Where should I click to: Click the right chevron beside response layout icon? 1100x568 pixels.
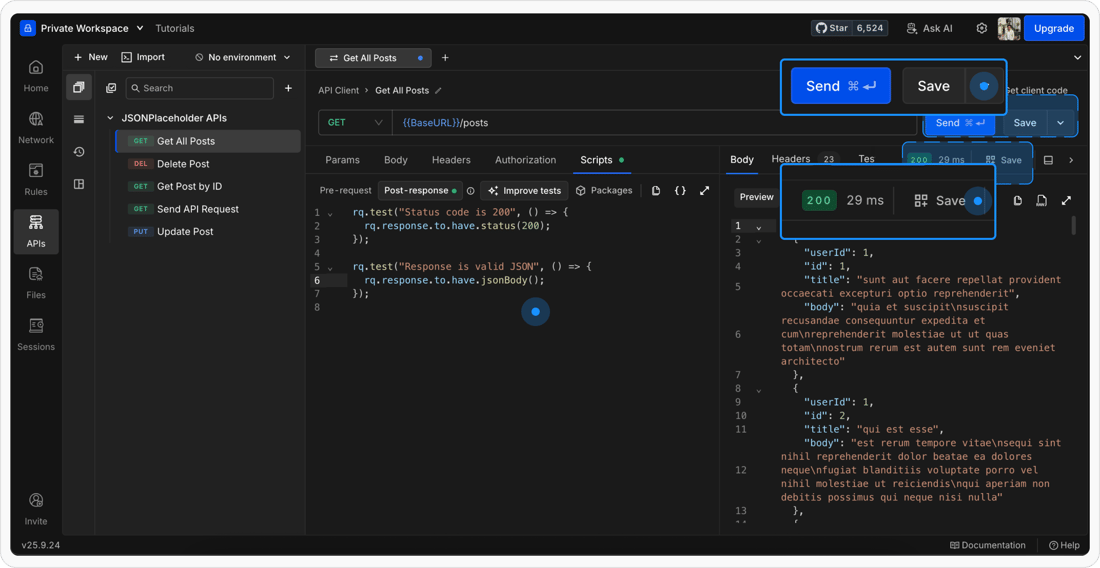[x=1071, y=160]
